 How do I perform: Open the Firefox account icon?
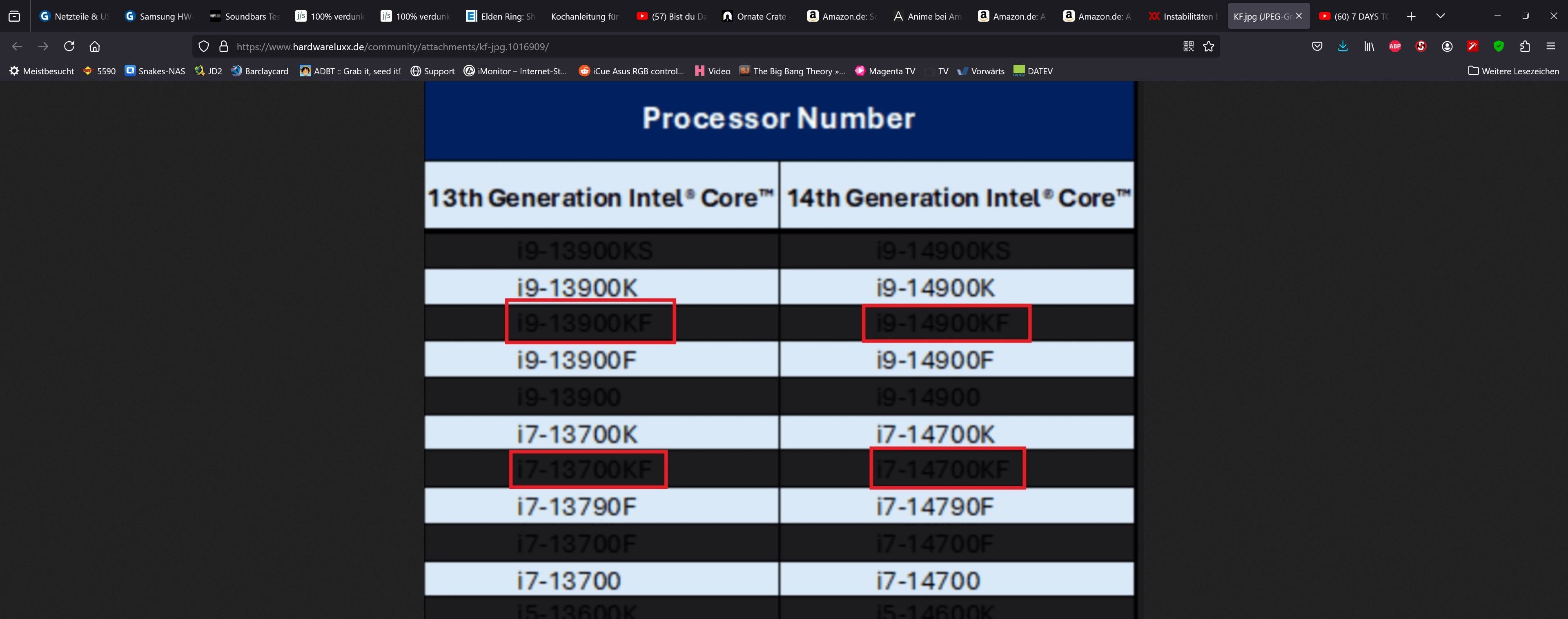[x=1447, y=46]
